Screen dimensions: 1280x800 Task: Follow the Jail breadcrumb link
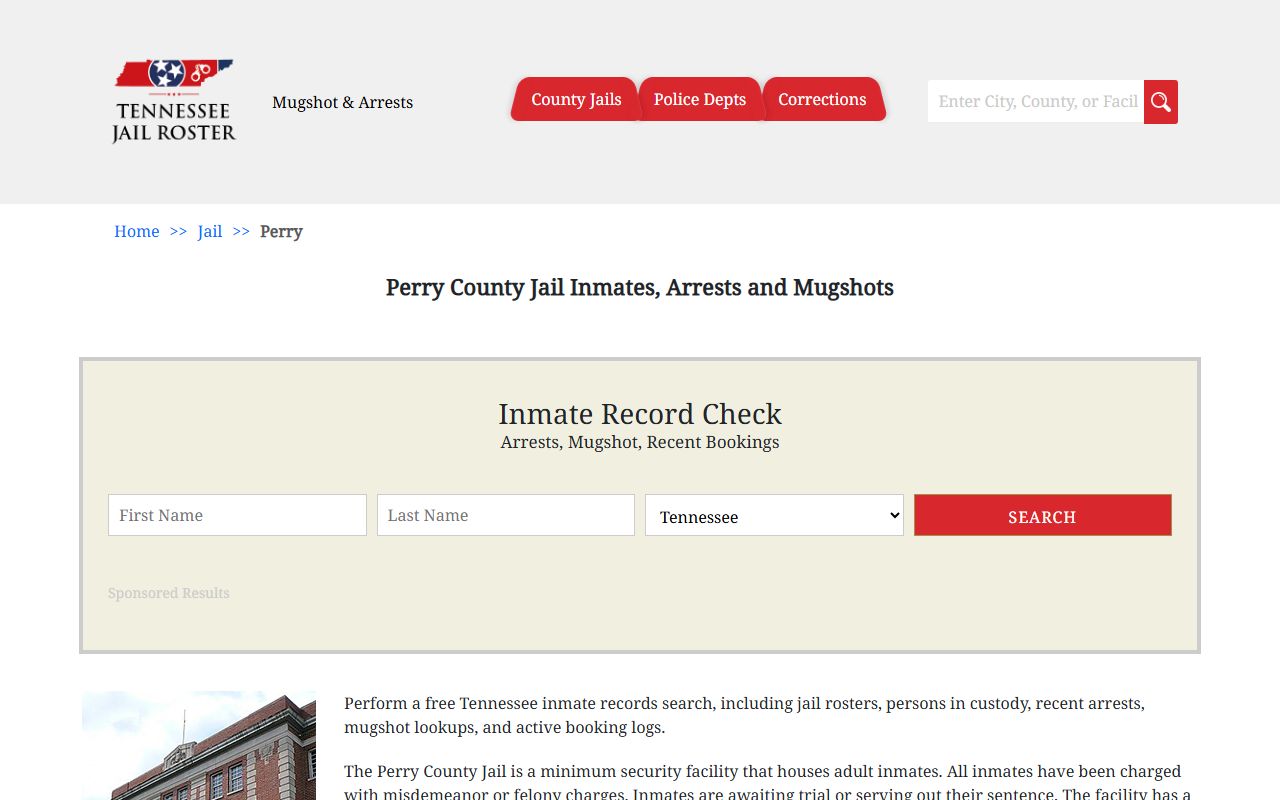pos(210,231)
